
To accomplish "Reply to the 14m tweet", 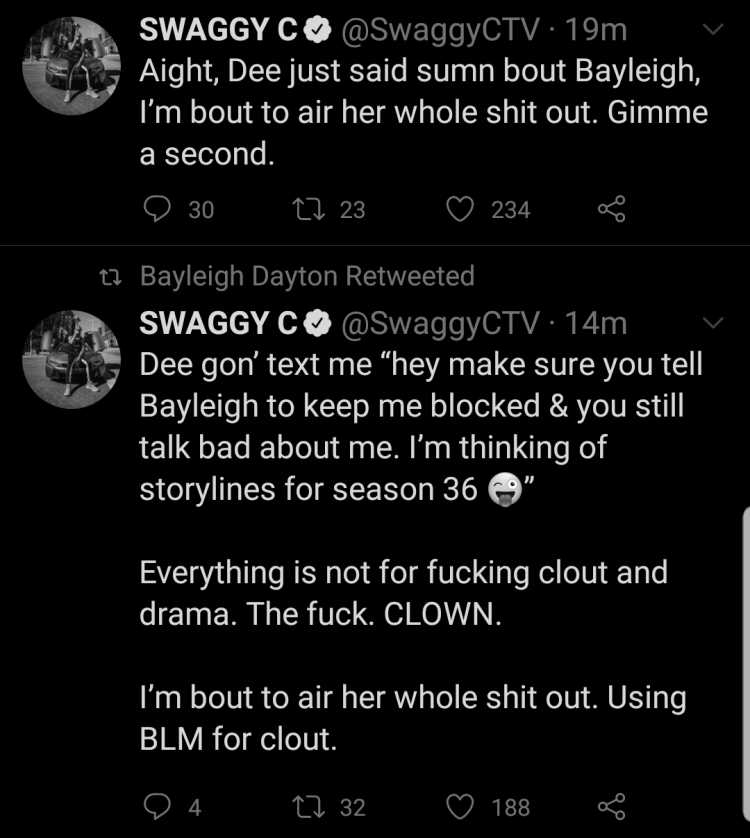I will click(157, 806).
